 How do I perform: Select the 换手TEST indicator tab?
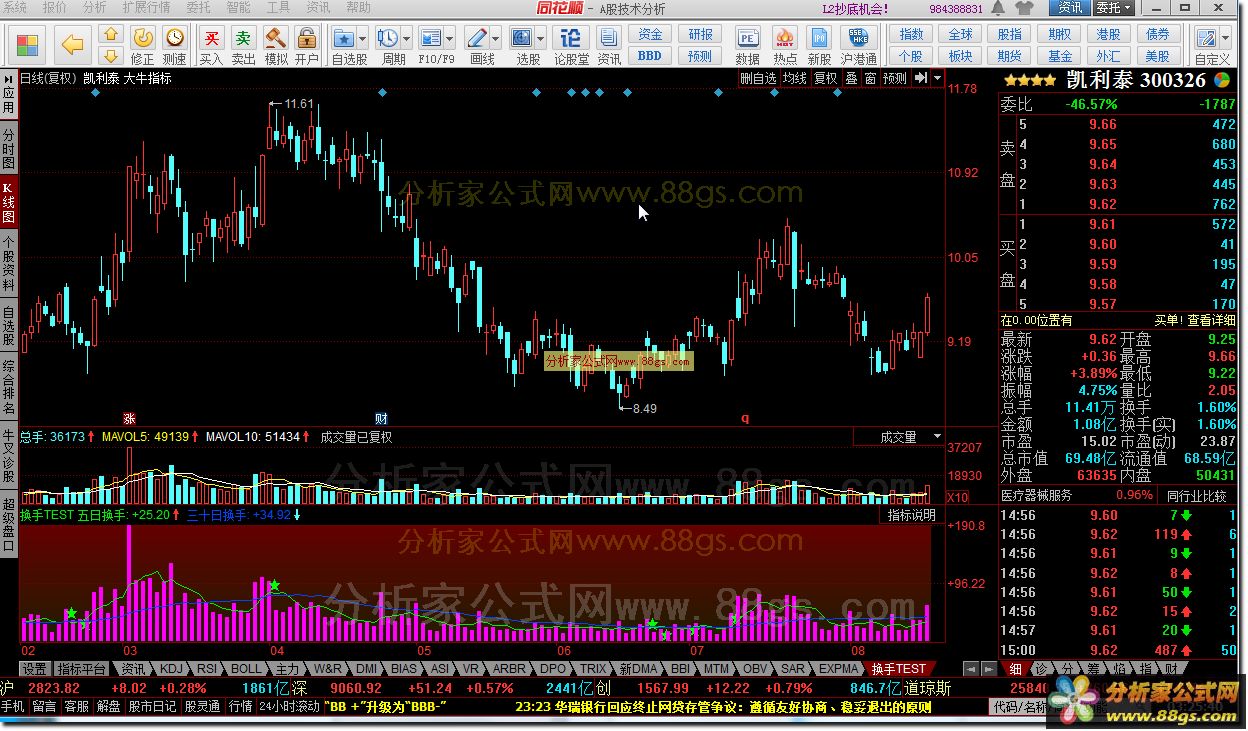898,668
